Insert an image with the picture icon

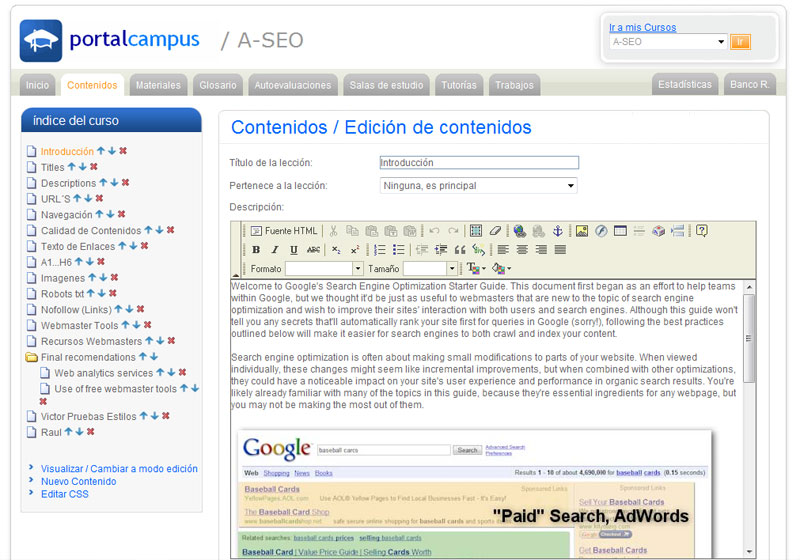[582, 231]
